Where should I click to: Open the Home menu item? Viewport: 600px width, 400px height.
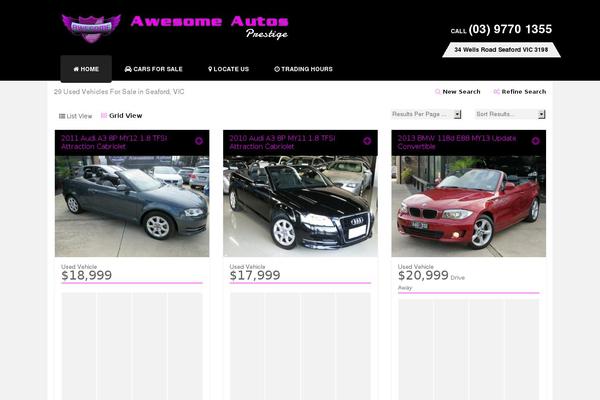[86, 69]
